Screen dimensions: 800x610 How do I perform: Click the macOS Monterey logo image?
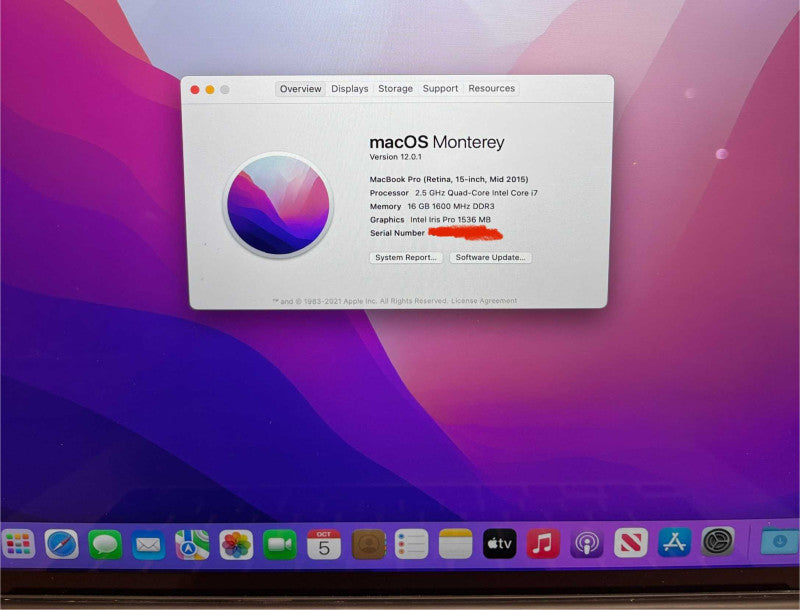tap(278, 205)
